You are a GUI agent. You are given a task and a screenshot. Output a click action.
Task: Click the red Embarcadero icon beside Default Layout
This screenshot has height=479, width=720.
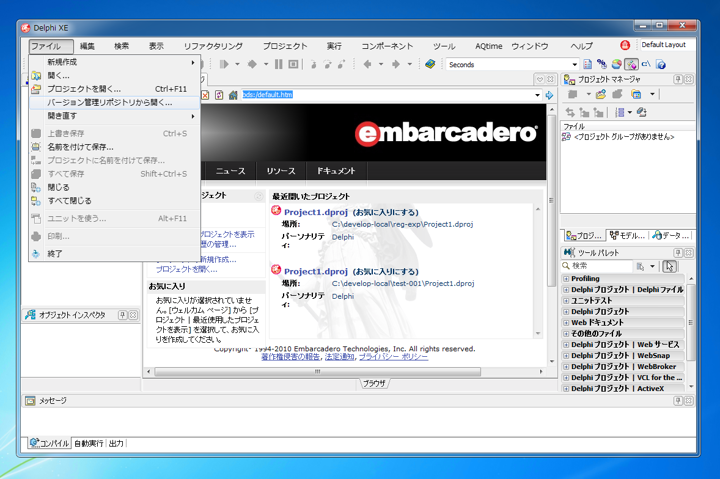pos(625,45)
